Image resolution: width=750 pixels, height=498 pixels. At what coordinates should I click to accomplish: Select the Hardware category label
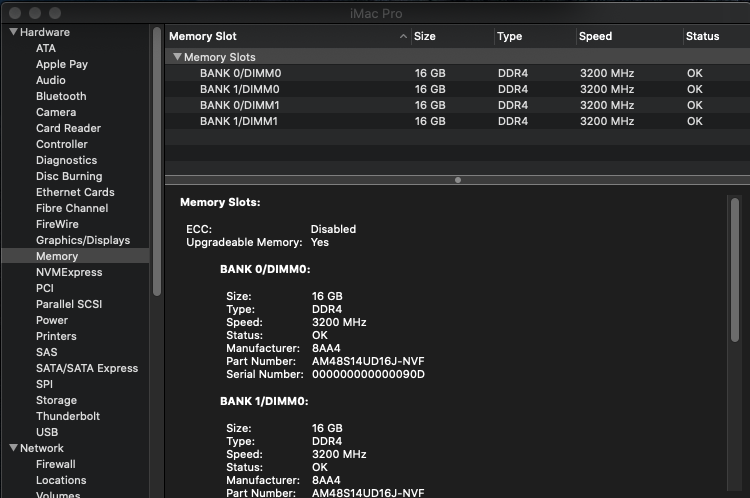pyautogui.click(x=45, y=32)
